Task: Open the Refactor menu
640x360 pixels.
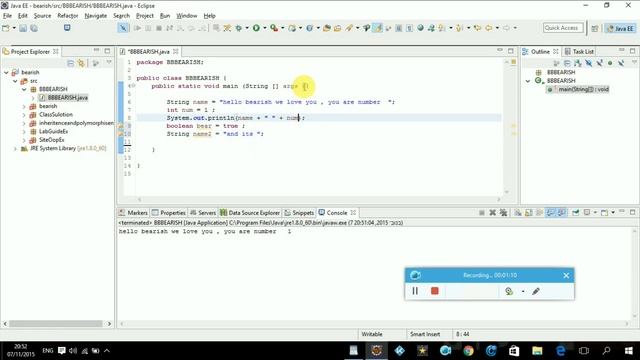Action: click(68, 16)
